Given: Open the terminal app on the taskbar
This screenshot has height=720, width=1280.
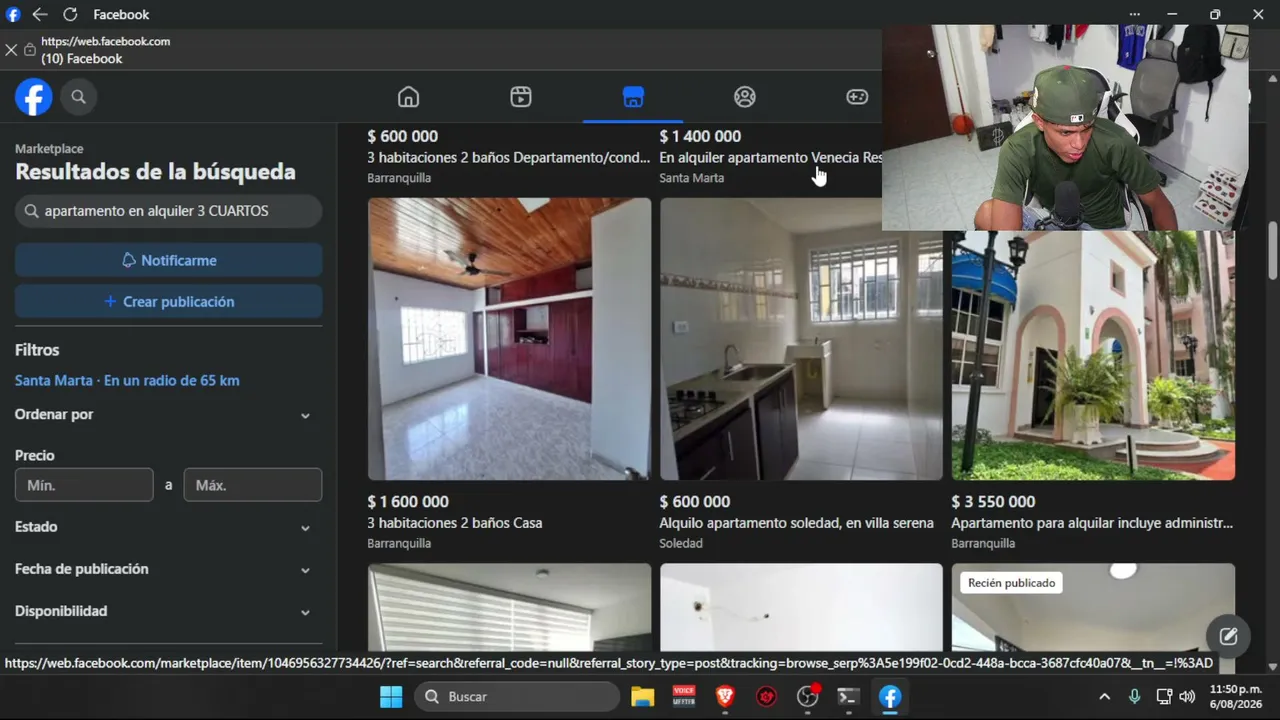Looking at the screenshot, I should (x=849, y=697).
